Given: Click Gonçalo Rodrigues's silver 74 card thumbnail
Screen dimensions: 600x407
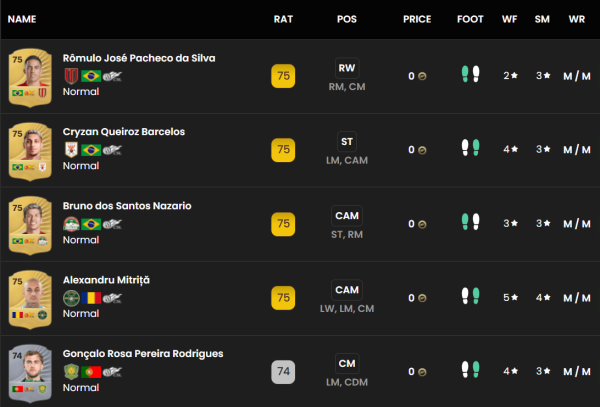Looking at the screenshot, I should (29, 372).
